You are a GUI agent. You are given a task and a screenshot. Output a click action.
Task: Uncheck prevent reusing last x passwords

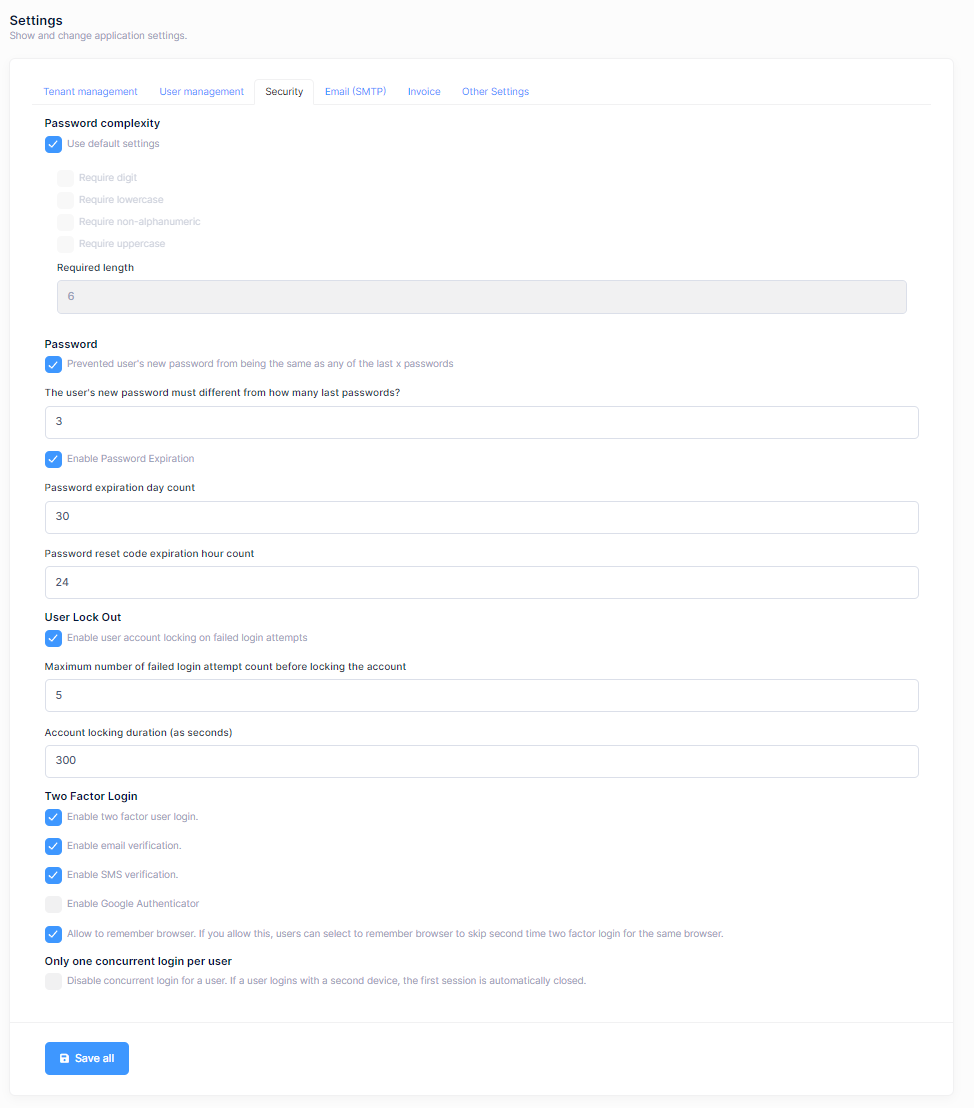(53, 365)
